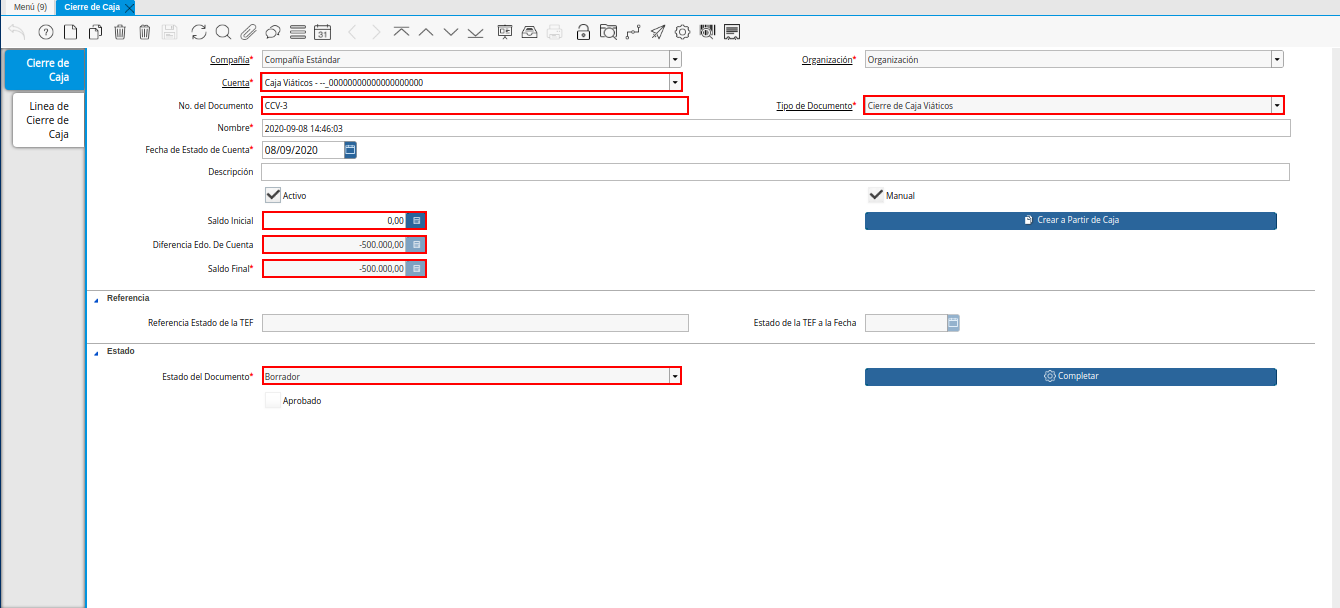Copy the current record with duplicate pages icon
Viewport: 1340px width, 608px height.
(95, 32)
